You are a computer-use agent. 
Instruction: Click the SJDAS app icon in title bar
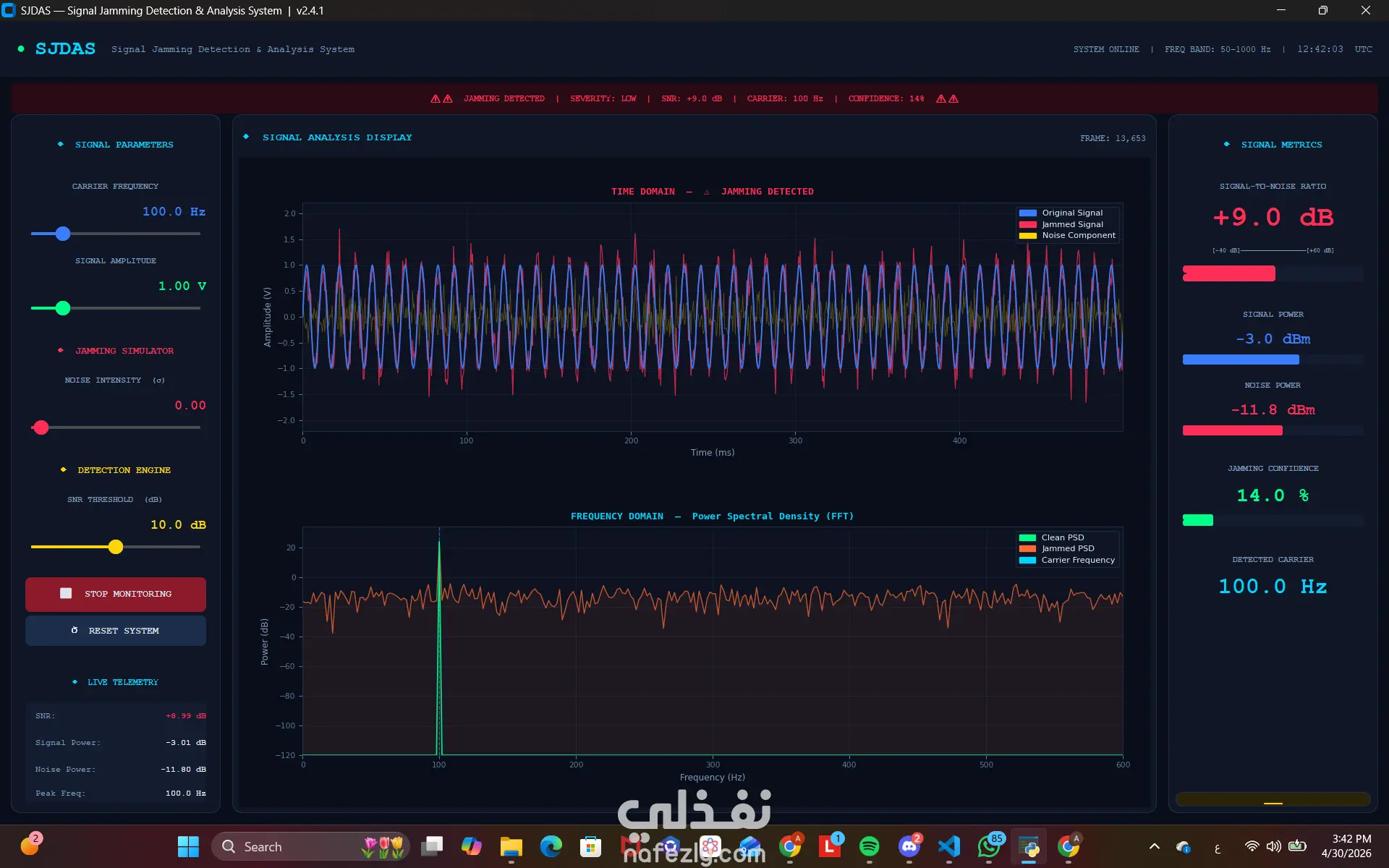click(9, 10)
